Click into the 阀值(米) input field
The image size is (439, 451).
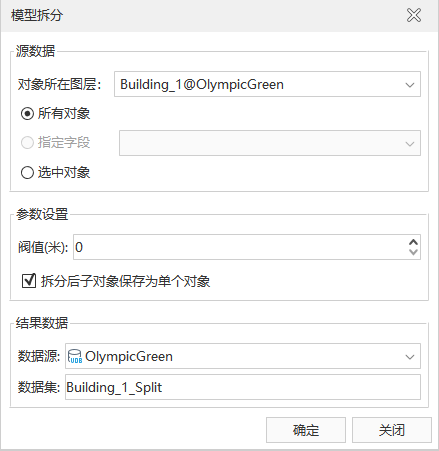pyautogui.click(x=240, y=247)
